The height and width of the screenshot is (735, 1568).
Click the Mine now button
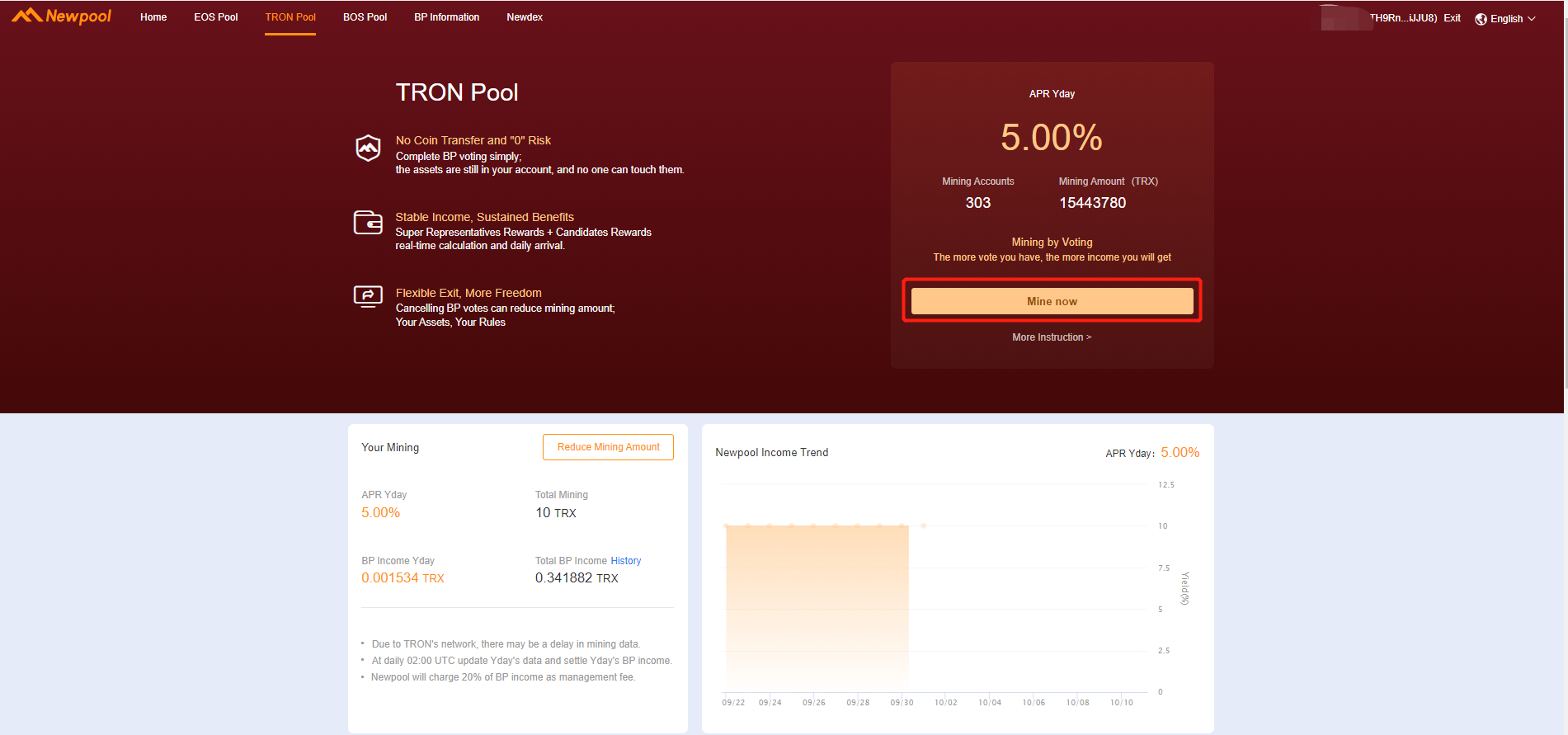1052,301
